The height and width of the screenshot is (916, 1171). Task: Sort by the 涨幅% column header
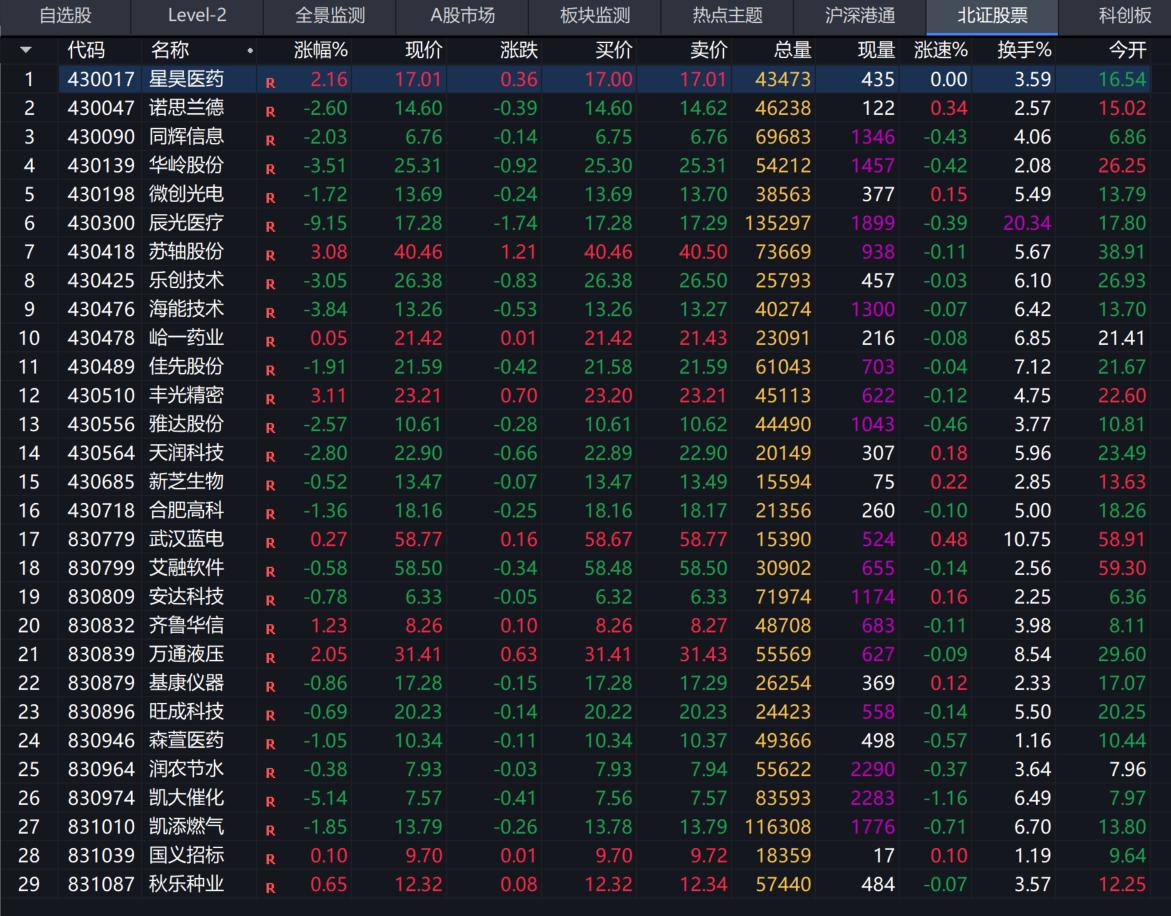(320, 51)
